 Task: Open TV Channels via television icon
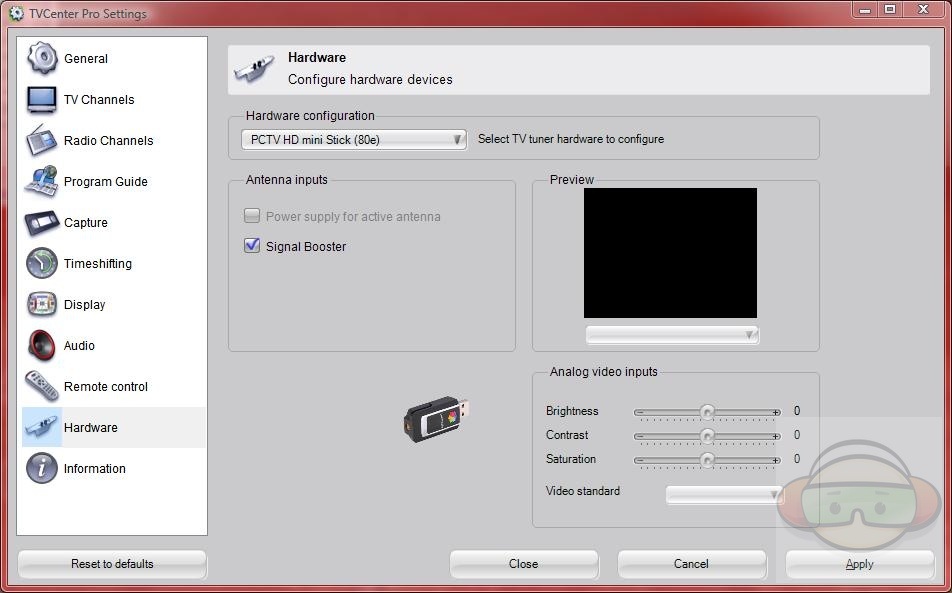point(42,99)
